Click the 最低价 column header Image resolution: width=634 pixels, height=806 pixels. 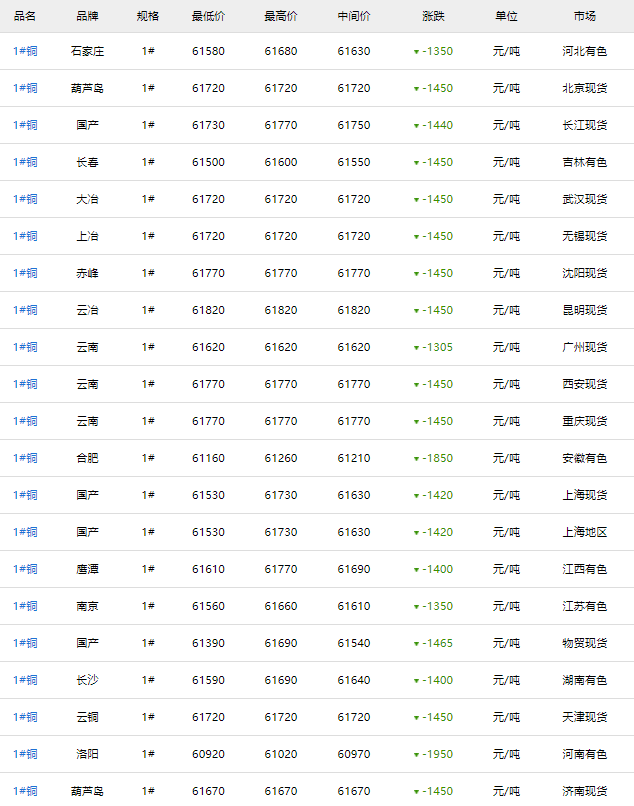click(x=208, y=16)
